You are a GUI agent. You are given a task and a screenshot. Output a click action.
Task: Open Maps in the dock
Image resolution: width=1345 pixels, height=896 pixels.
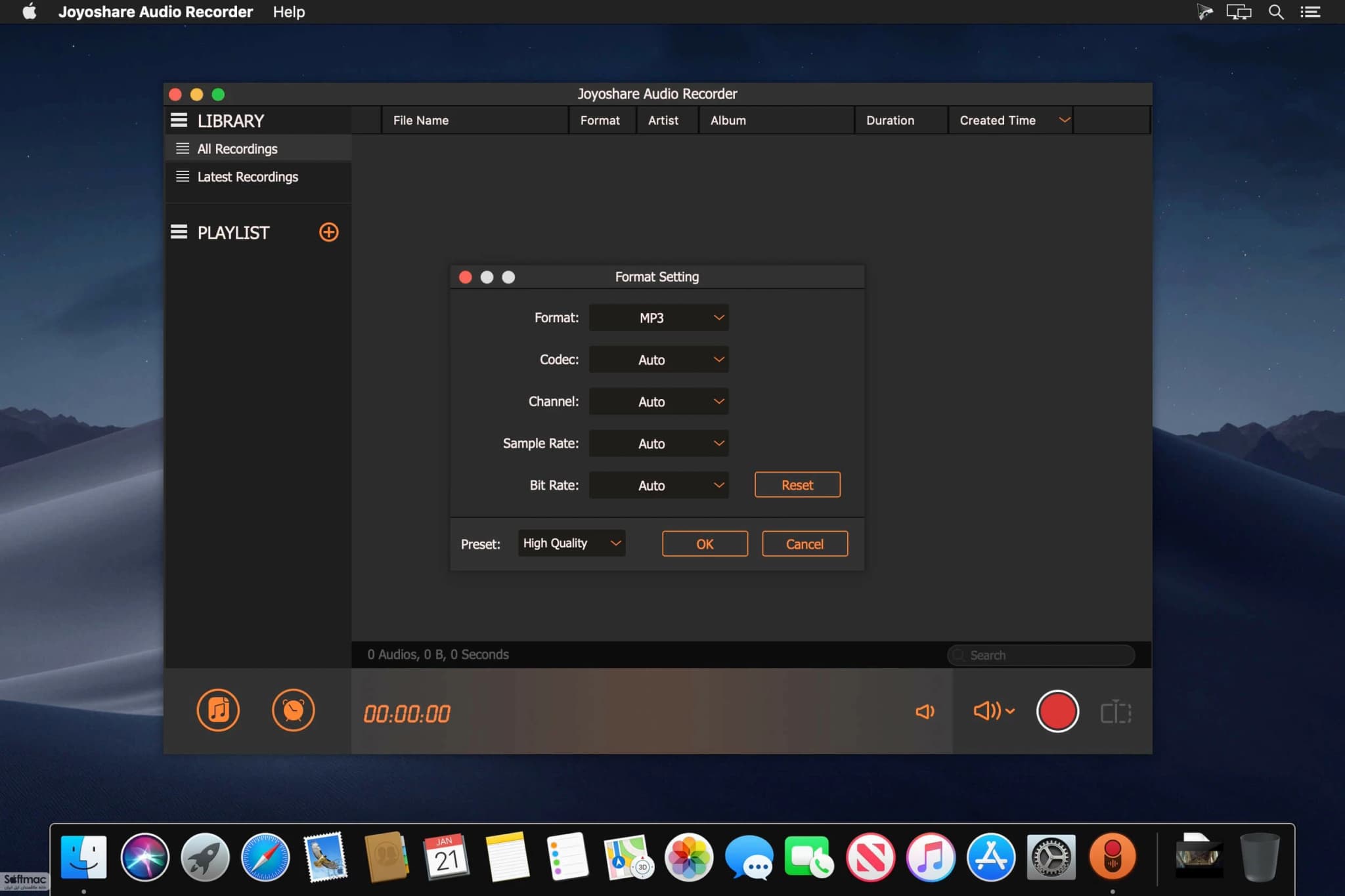(x=628, y=857)
